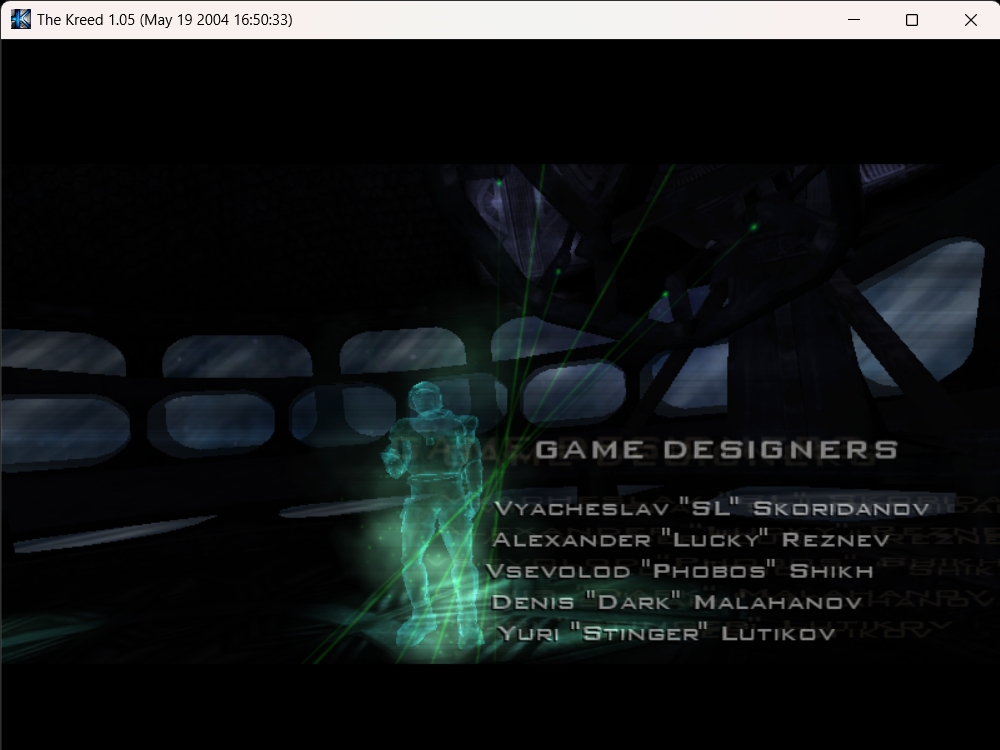Click the name Alexander "Lucky" Reznev
The image size is (1000, 750).
[x=691, y=540]
